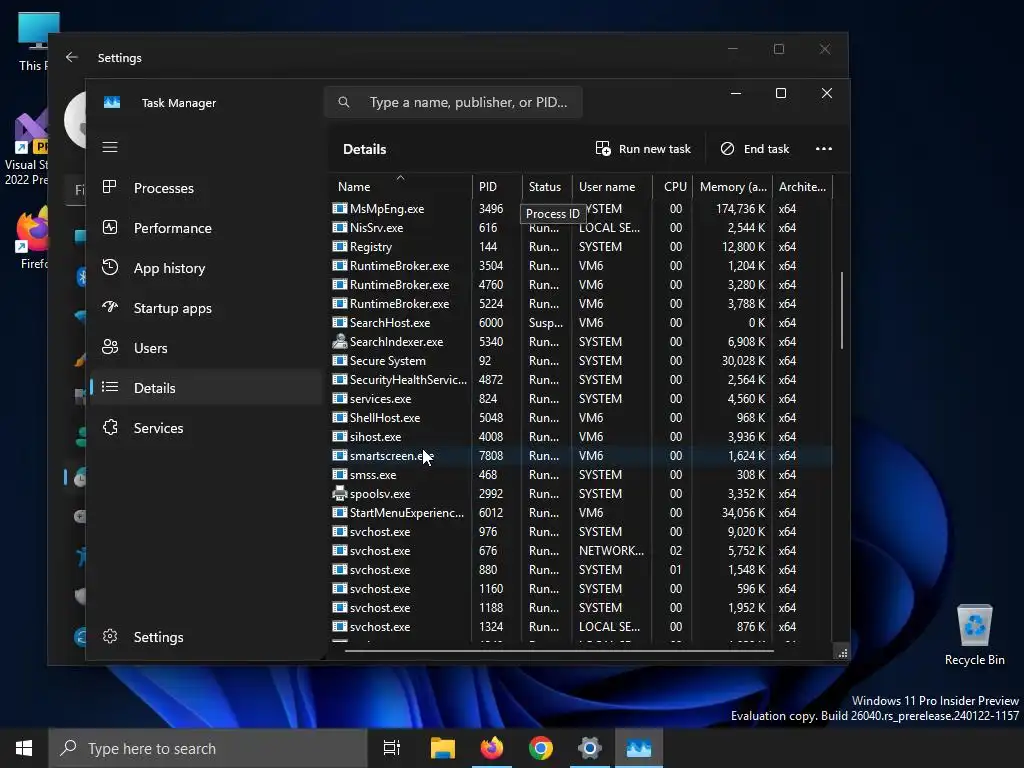Click the horizontal scrollbar in Details list
The image size is (1024, 768).
tap(559, 650)
